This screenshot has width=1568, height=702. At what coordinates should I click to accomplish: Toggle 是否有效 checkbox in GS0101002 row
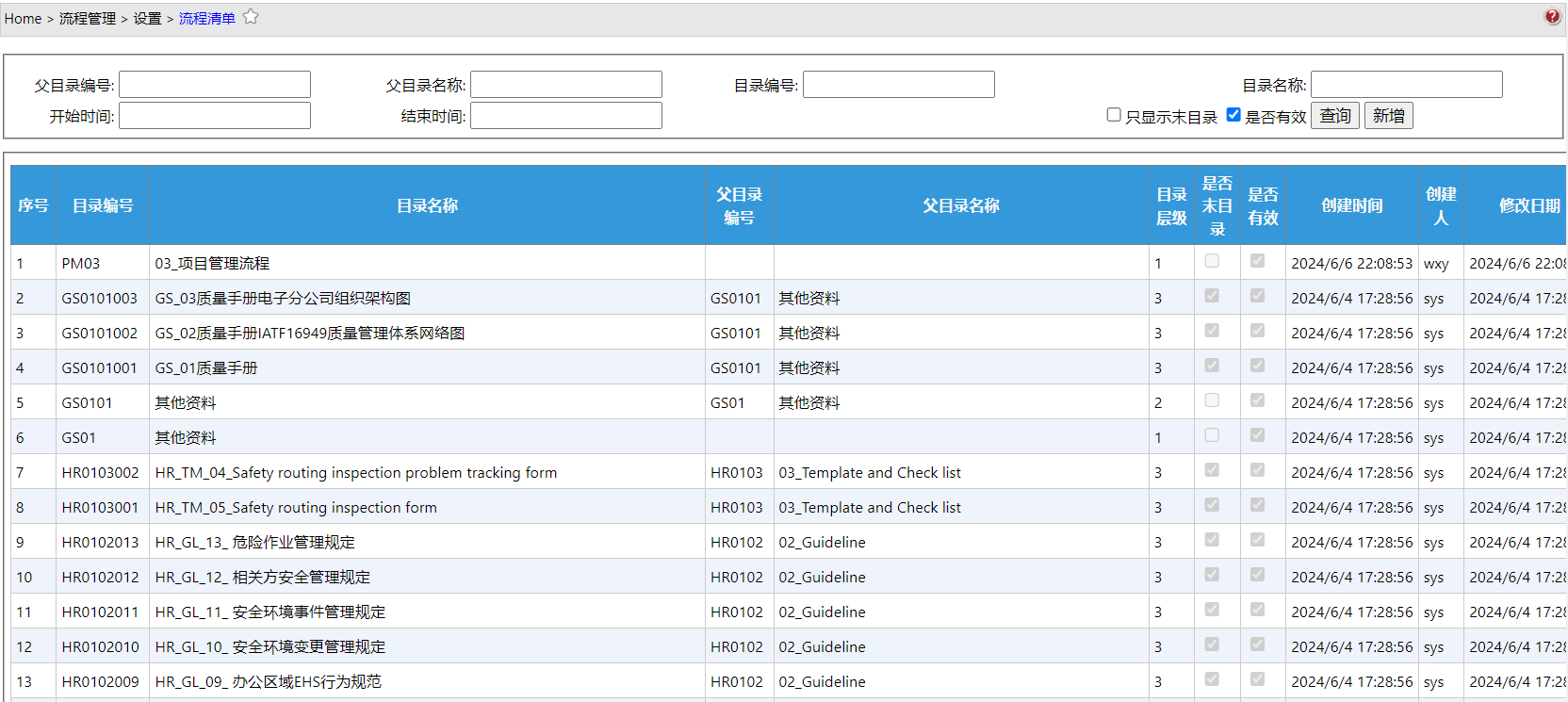(1257, 331)
